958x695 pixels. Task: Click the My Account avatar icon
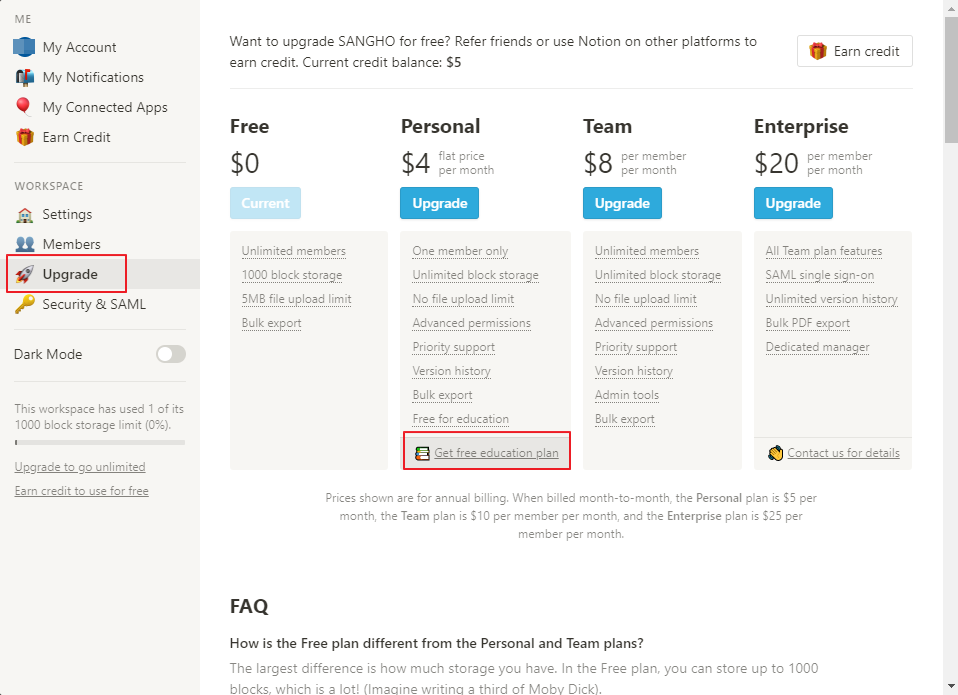coord(24,47)
